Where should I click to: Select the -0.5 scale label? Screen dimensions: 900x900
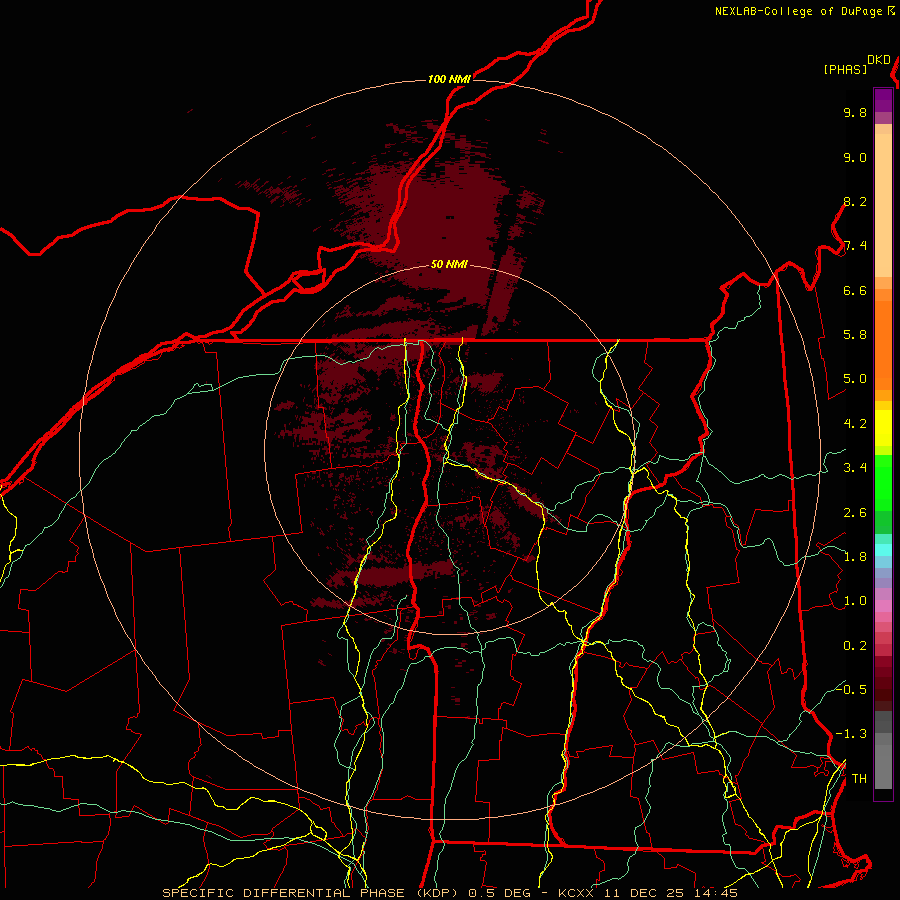coord(851,689)
